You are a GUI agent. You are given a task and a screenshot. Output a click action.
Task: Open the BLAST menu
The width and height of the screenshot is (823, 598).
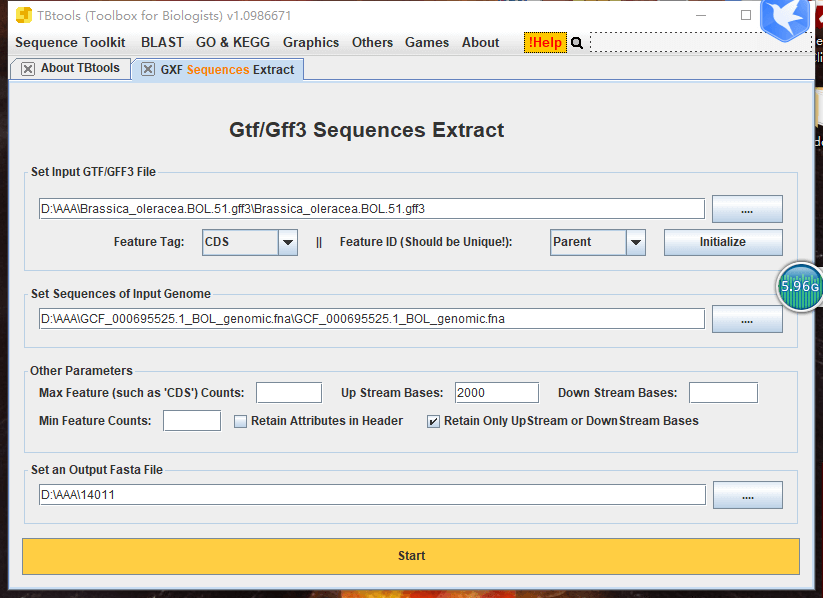(162, 43)
